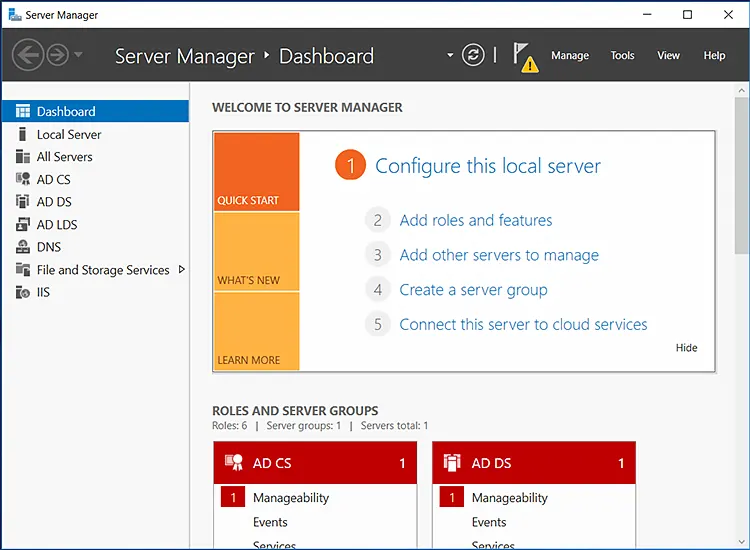Click the Dashboard icon in sidebar
The width and height of the screenshot is (750, 550).
[x=22, y=111]
